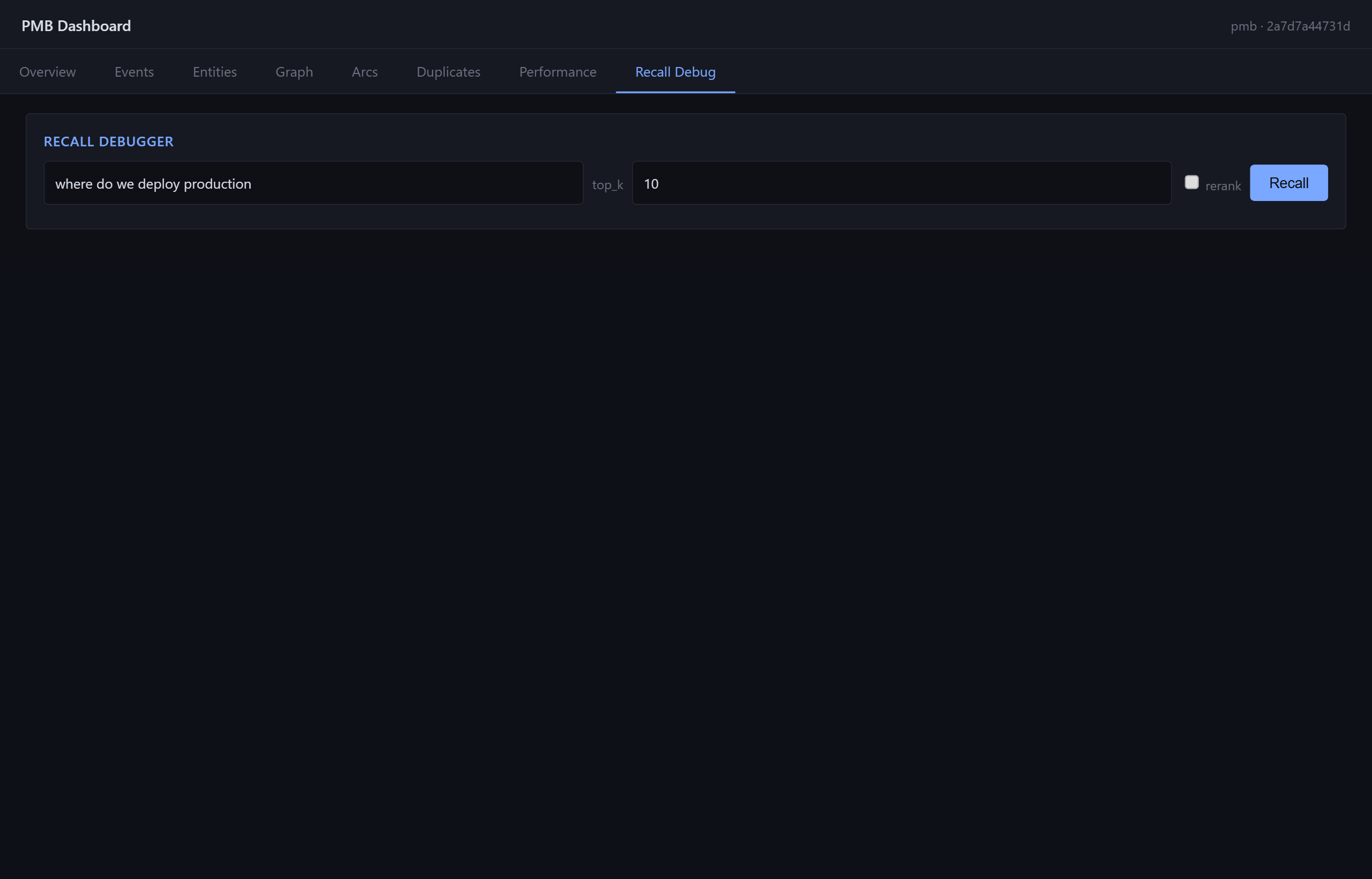The width and height of the screenshot is (1372, 879).
Task: Select the Recall Debug tab
Action: click(x=675, y=72)
